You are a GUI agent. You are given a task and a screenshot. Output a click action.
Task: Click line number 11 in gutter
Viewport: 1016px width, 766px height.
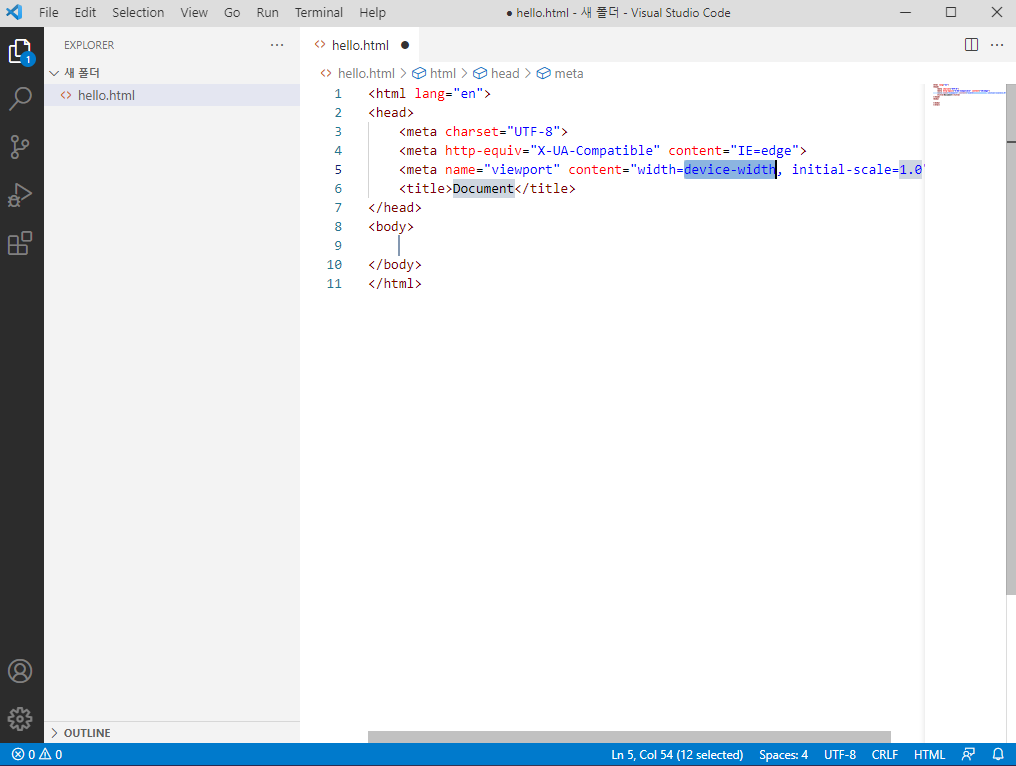334,284
